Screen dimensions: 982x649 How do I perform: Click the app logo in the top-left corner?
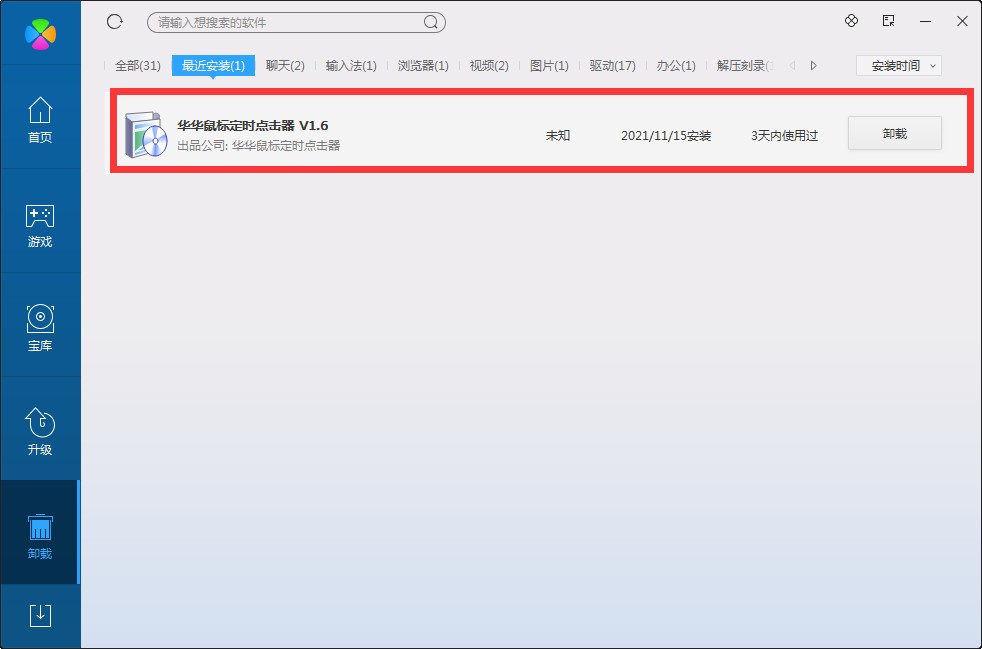(x=39, y=32)
